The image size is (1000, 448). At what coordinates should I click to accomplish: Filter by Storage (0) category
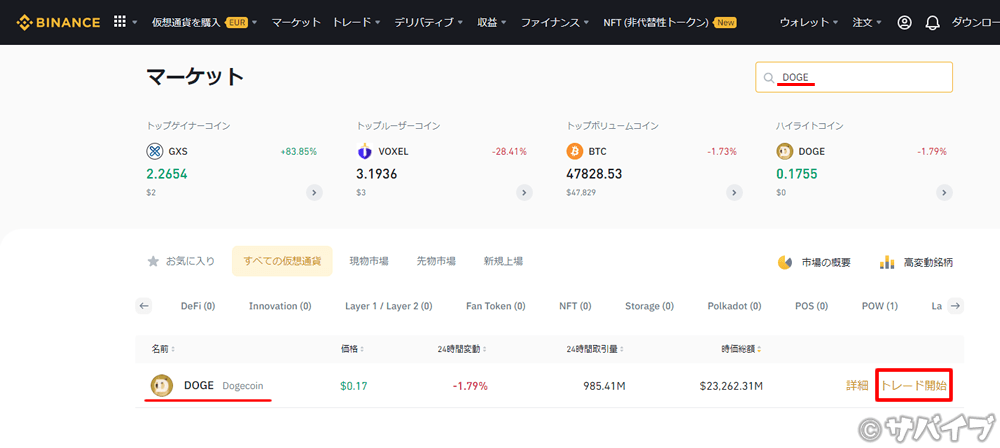[649, 306]
